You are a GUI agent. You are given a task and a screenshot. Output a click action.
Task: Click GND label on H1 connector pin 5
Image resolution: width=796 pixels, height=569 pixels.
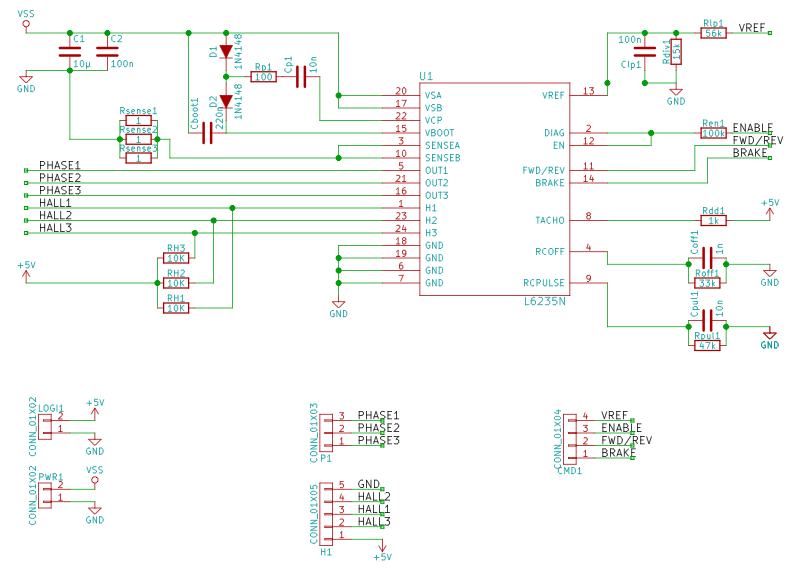tap(369, 484)
